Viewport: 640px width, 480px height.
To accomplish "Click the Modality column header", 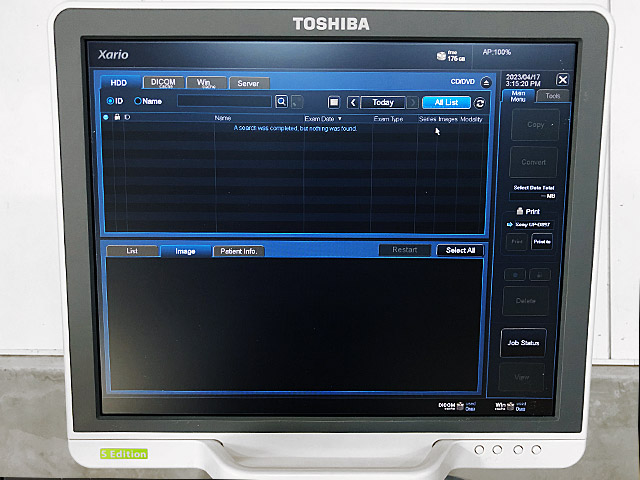I will click(471, 119).
